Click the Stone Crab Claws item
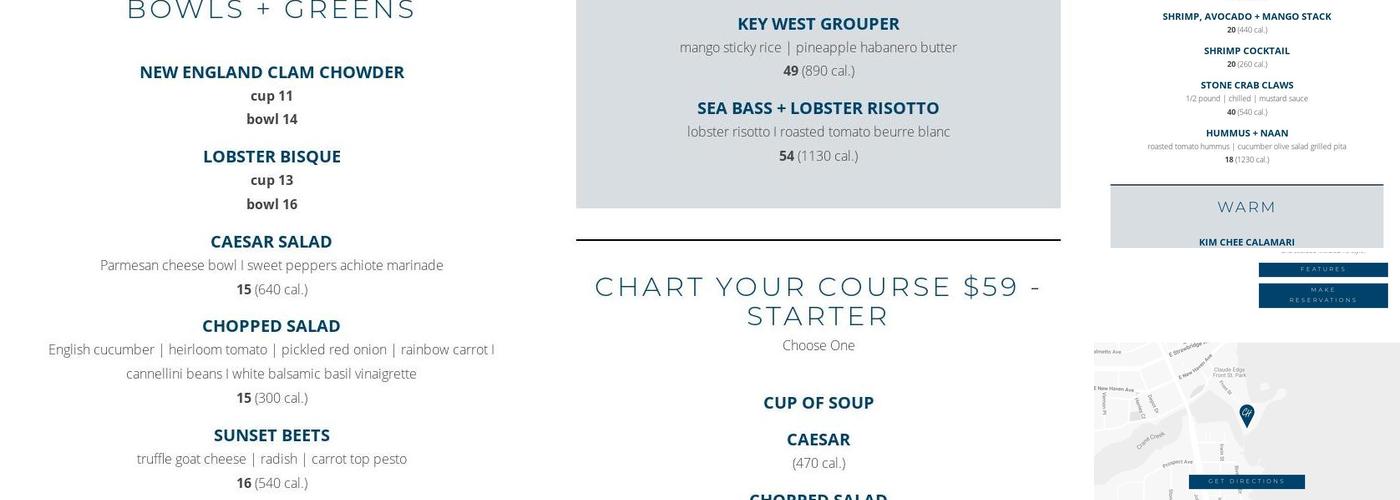Image resolution: width=1400 pixels, height=500 pixels. click(1246, 85)
